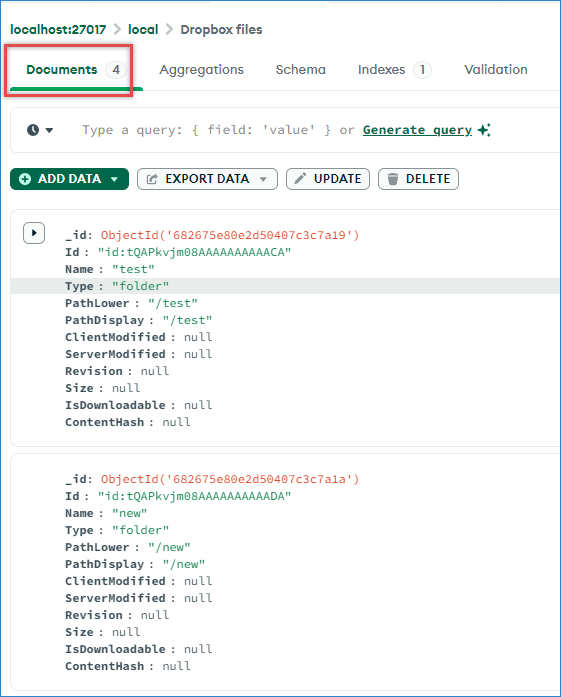Click breadcrumb chevron after localhost:27017
The height and width of the screenshot is (697, 561).
point(117,29)
